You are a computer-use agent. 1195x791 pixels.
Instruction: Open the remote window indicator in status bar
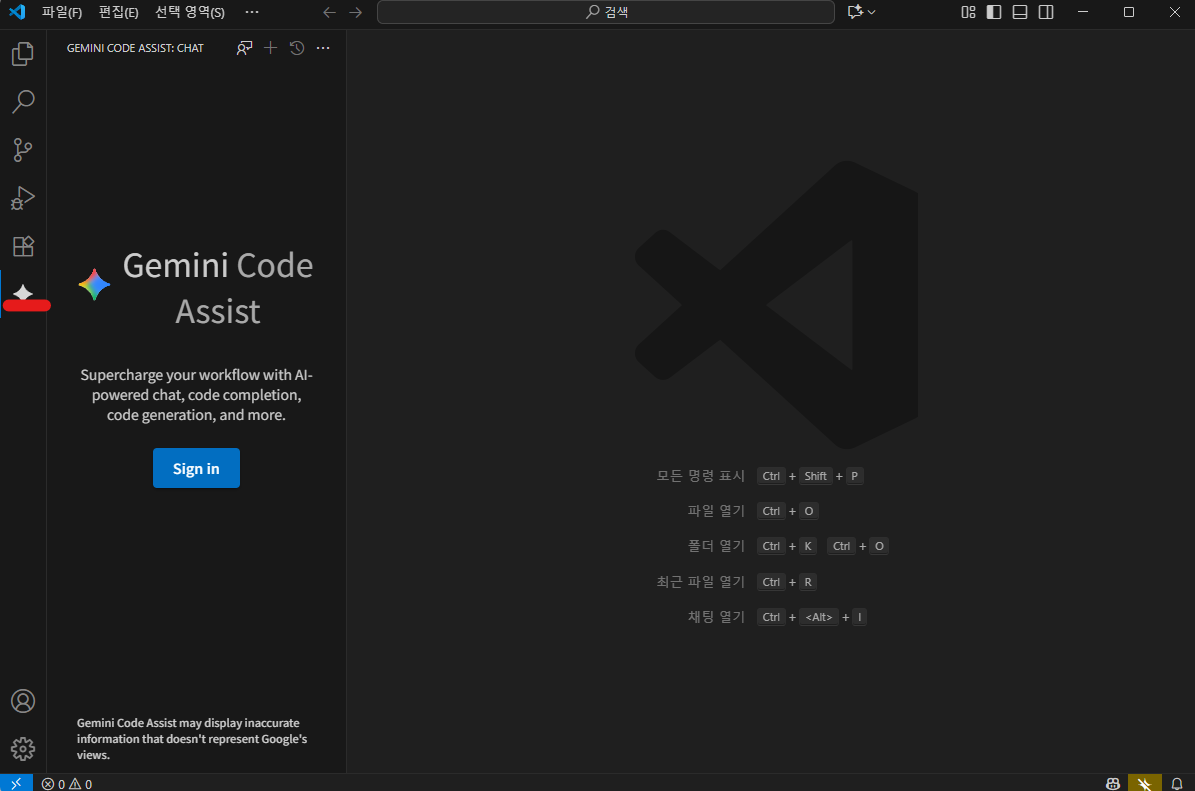click(x=16, y=783)
